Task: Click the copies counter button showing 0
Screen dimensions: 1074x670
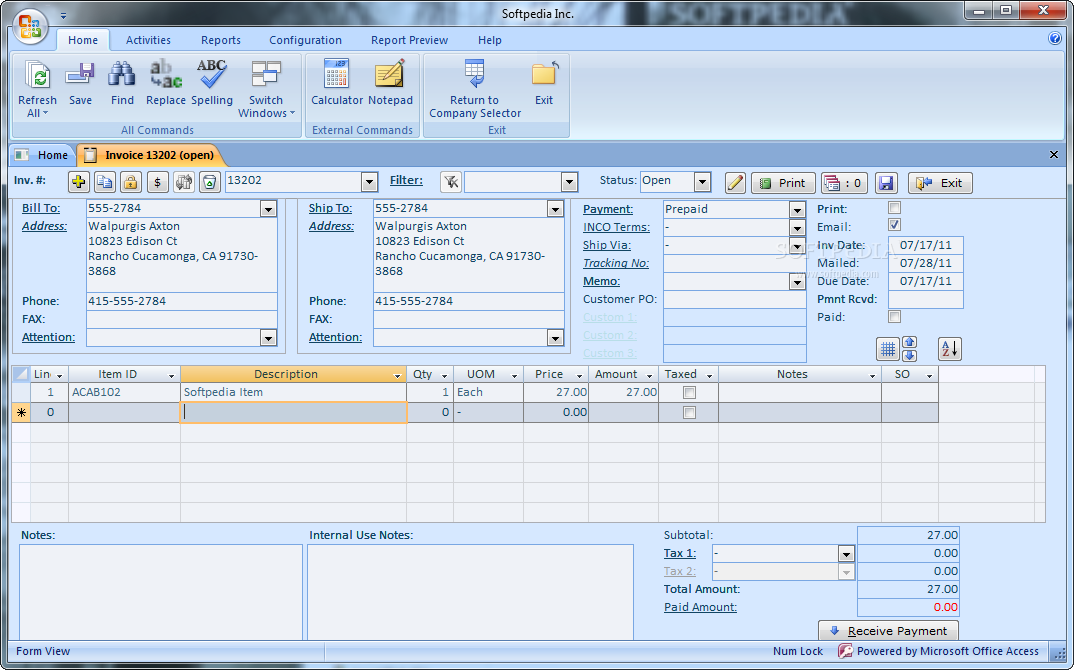Action: (845, 183)
